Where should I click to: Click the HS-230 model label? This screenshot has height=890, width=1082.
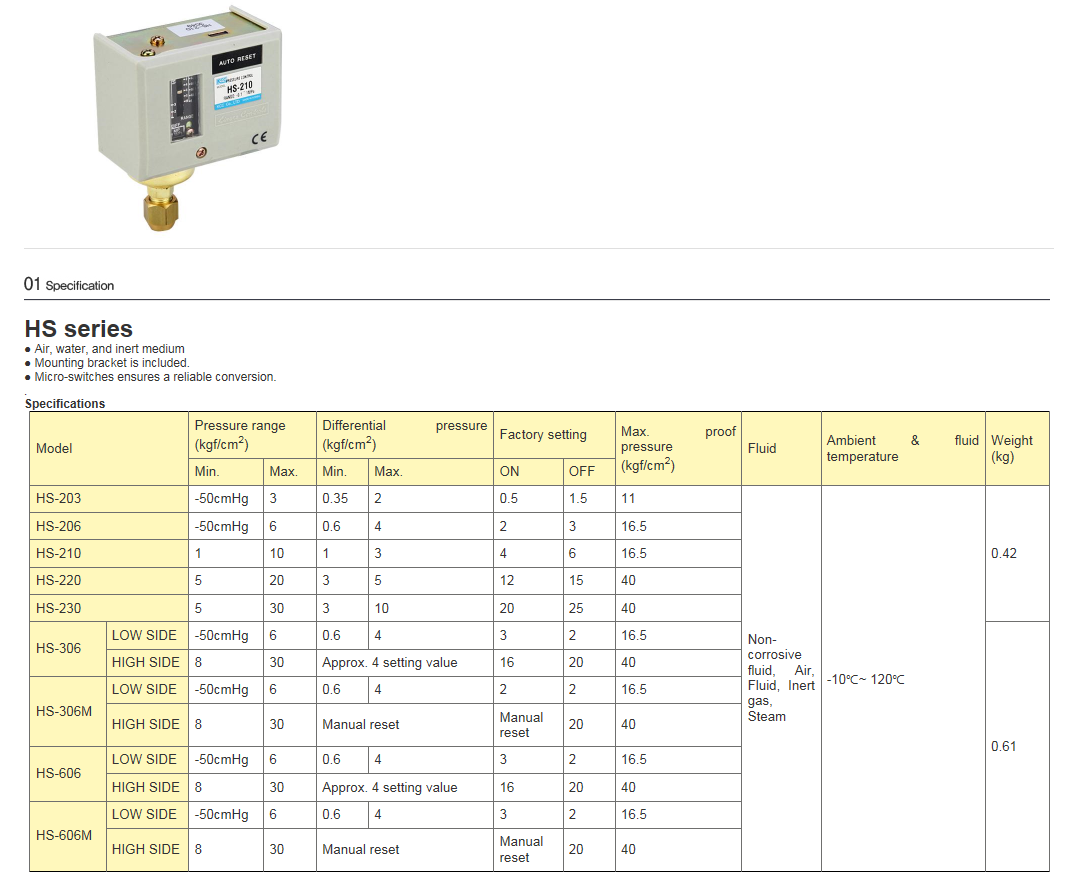[60, 607]
